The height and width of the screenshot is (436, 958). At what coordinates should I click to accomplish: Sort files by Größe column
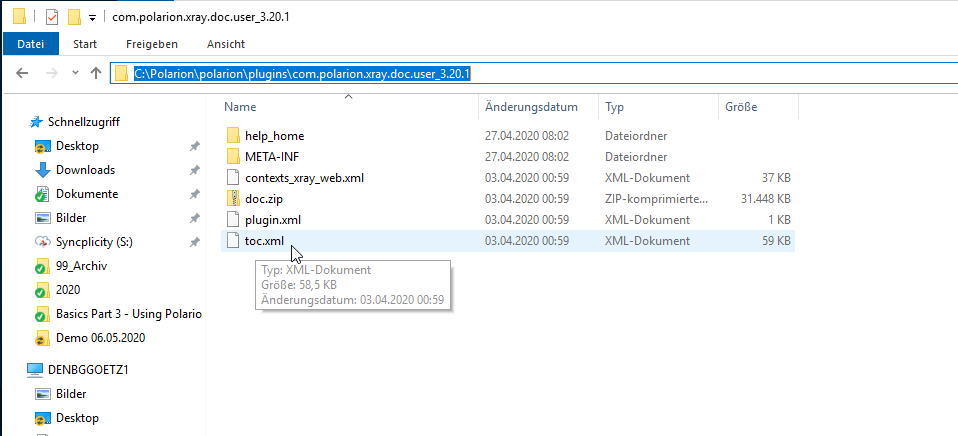(x=739, y=106)
